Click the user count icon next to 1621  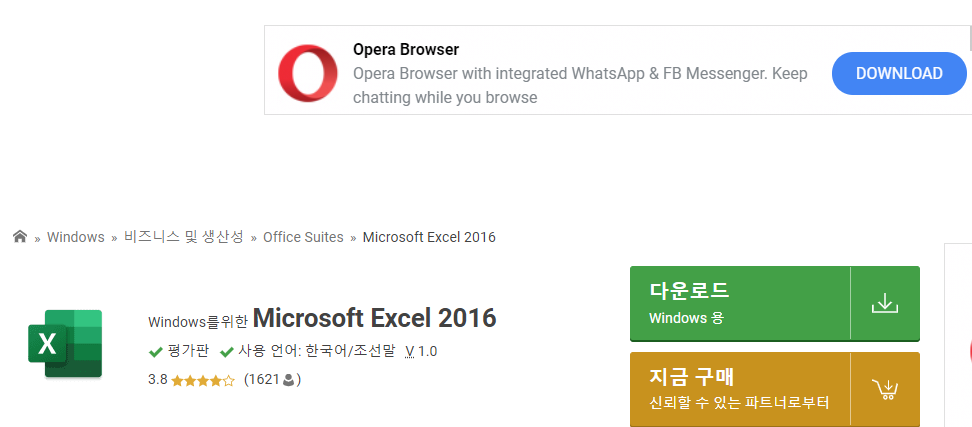click(x=288, y=380)
